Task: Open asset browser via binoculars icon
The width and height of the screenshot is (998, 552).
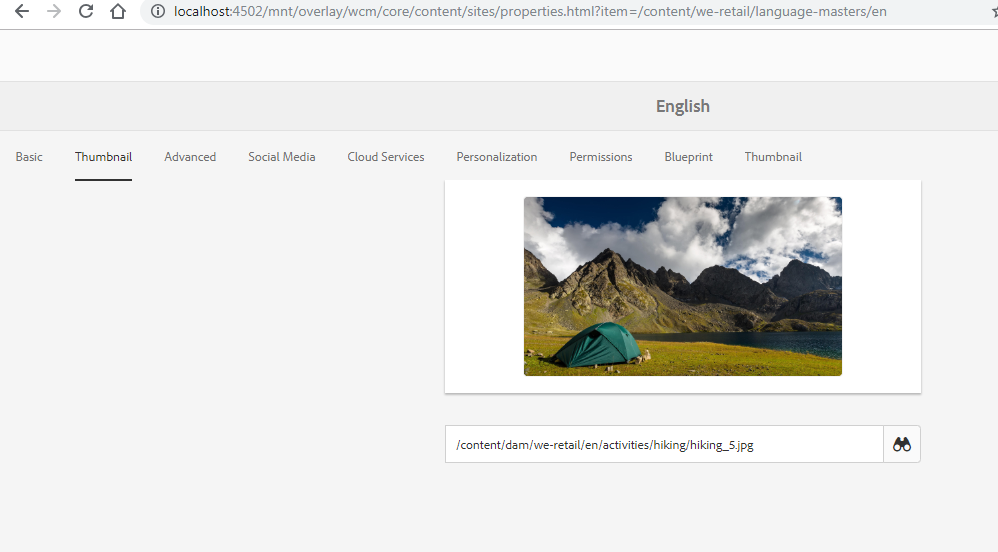Action: 902,444
